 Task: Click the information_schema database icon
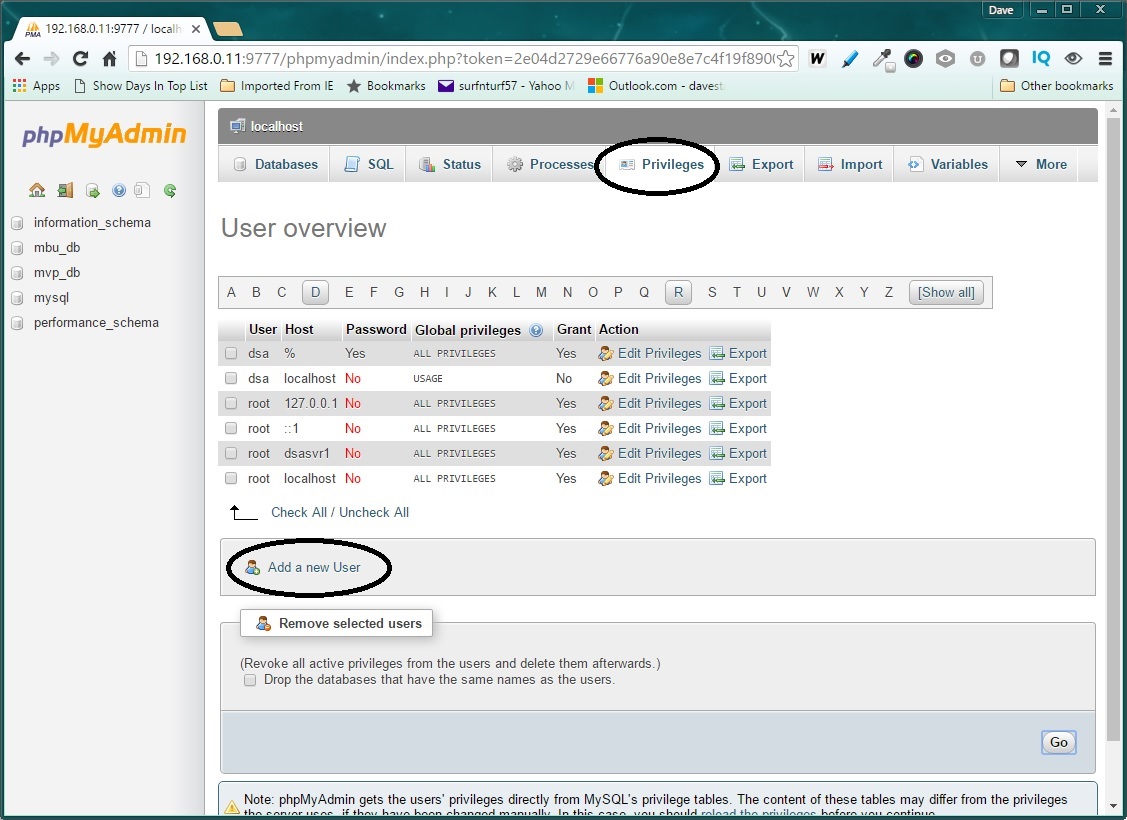(18, 223)
